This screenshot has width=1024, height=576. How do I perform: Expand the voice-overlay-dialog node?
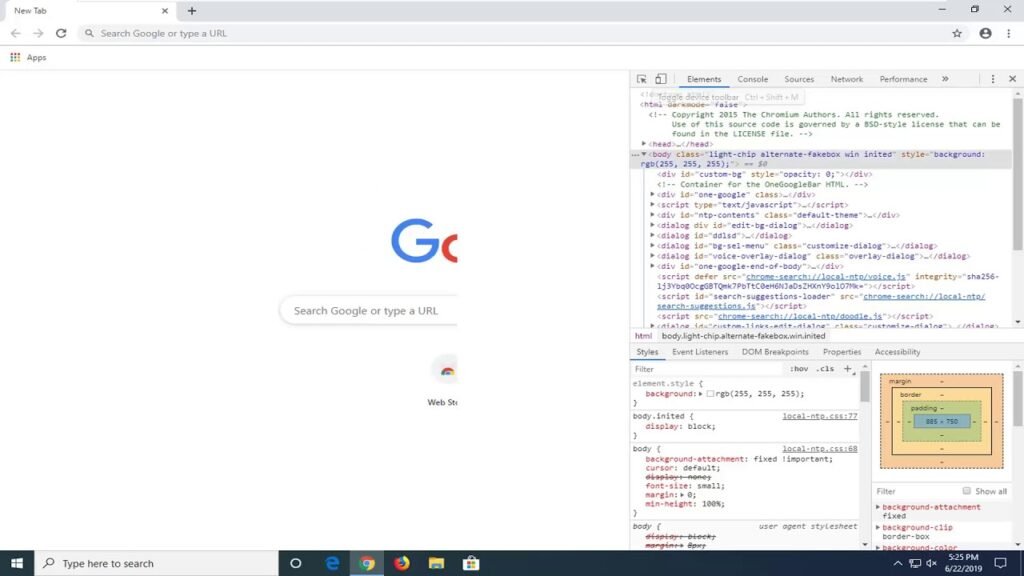click(x=652, y=256)
